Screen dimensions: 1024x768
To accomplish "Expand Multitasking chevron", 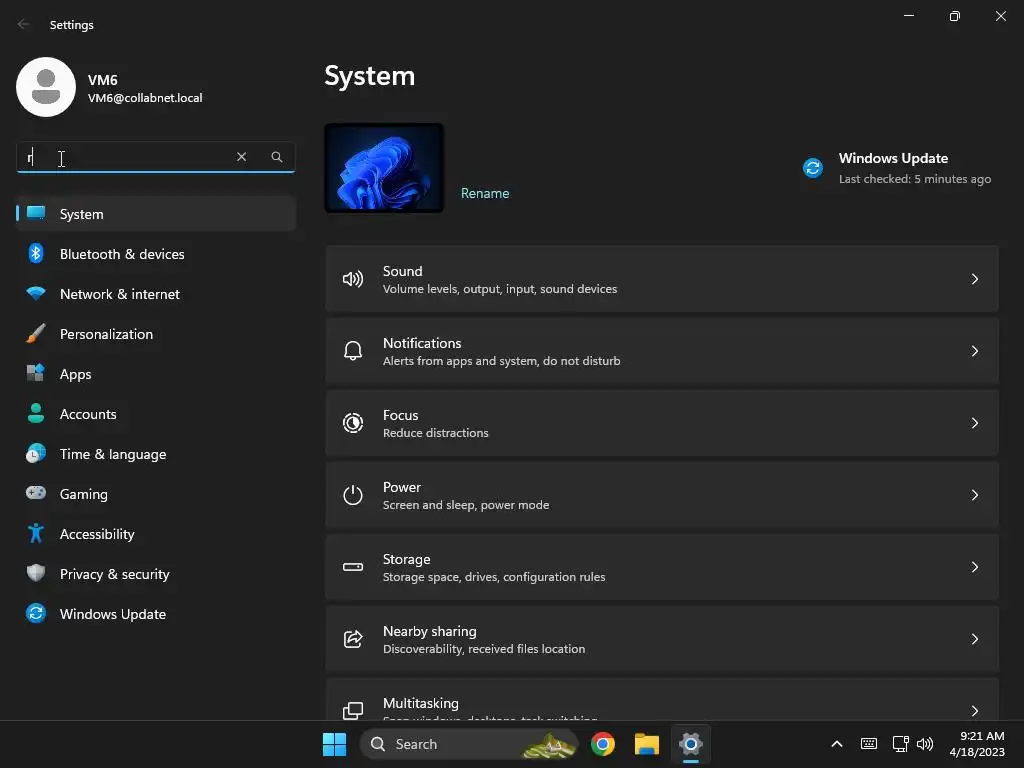I will click(974, 711).
